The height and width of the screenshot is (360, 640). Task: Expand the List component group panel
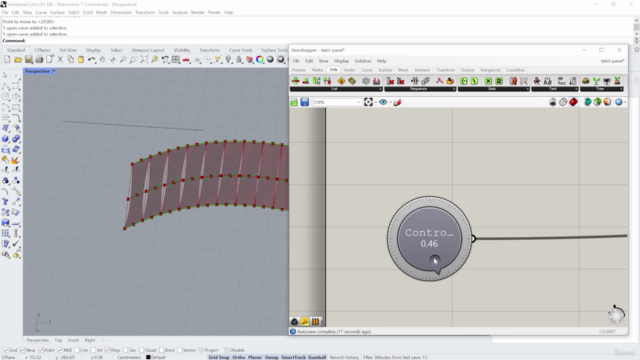tap(336, 89)
